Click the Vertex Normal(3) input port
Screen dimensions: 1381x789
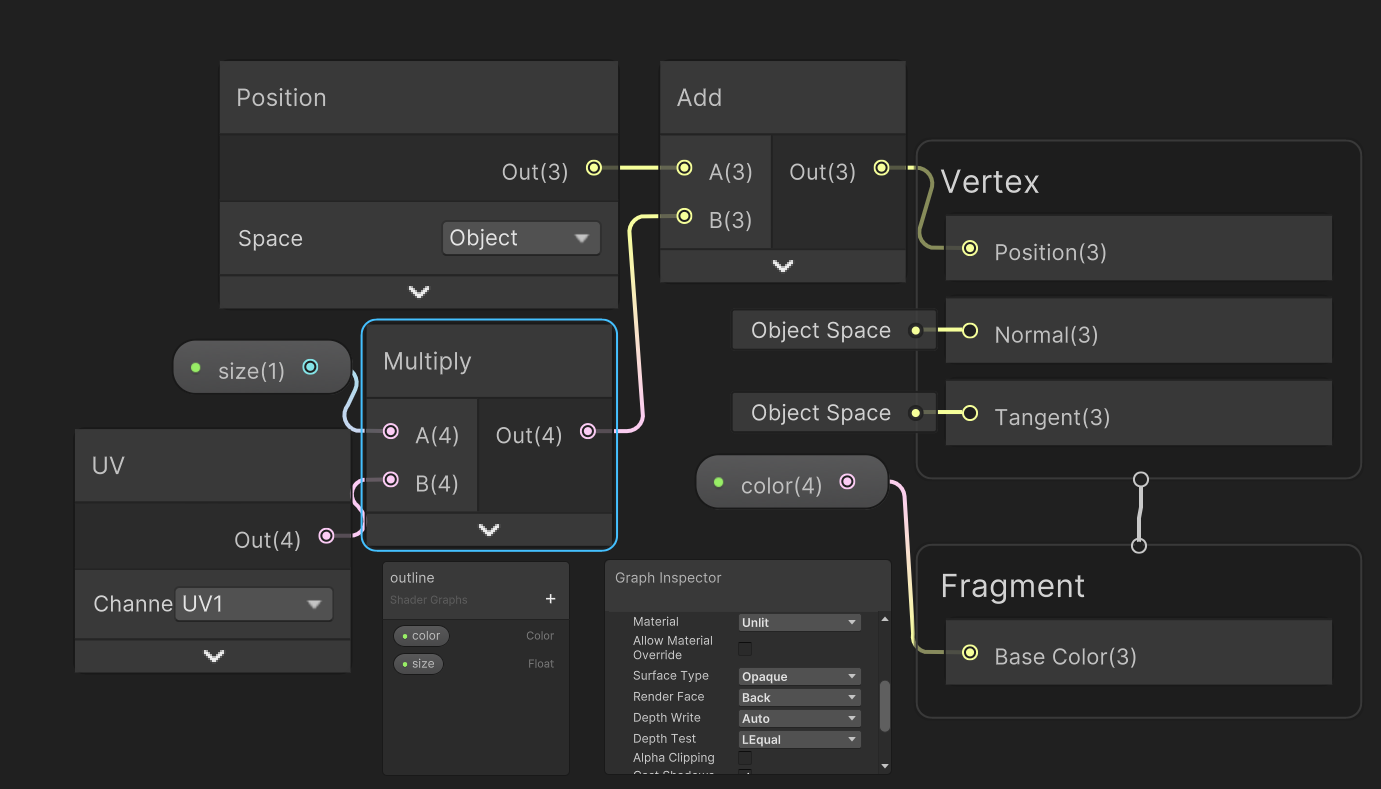[970, 331]
